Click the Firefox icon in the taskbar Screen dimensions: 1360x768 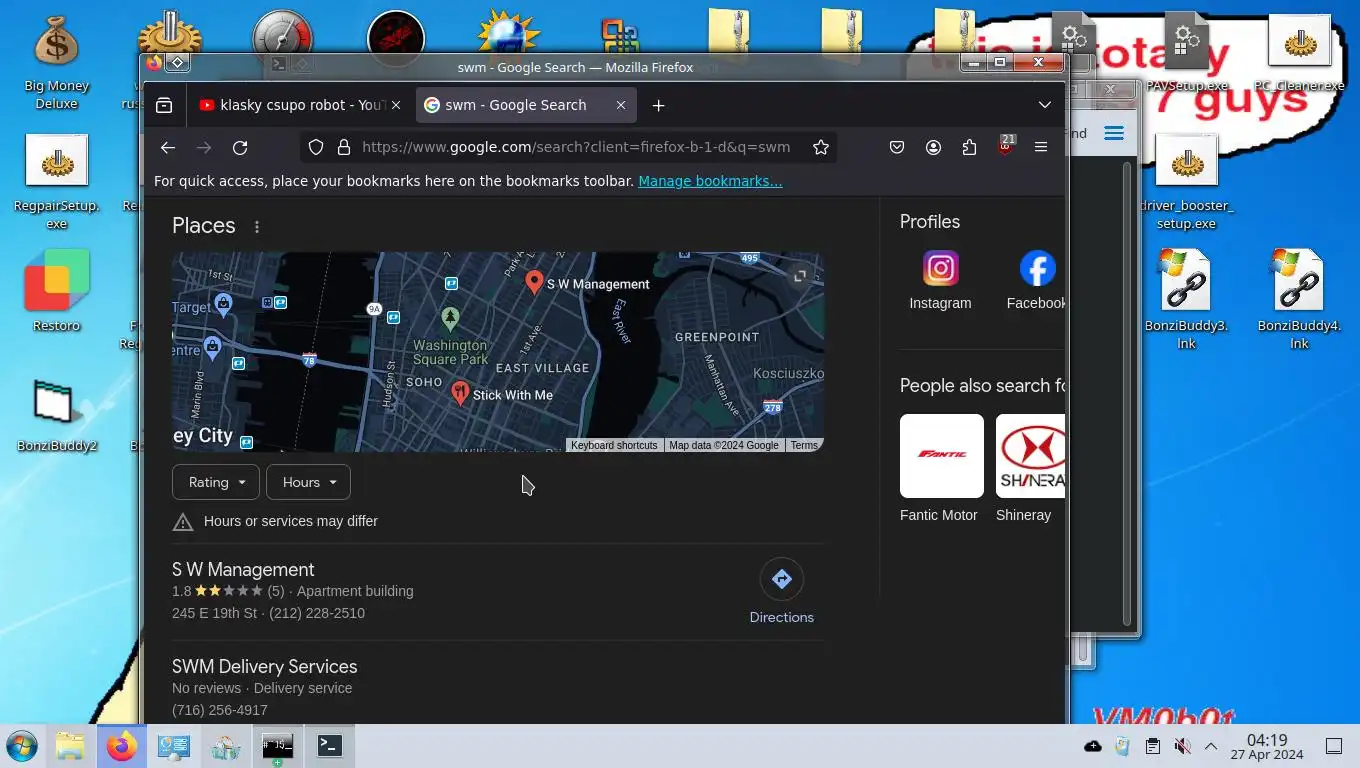point(122,746)
